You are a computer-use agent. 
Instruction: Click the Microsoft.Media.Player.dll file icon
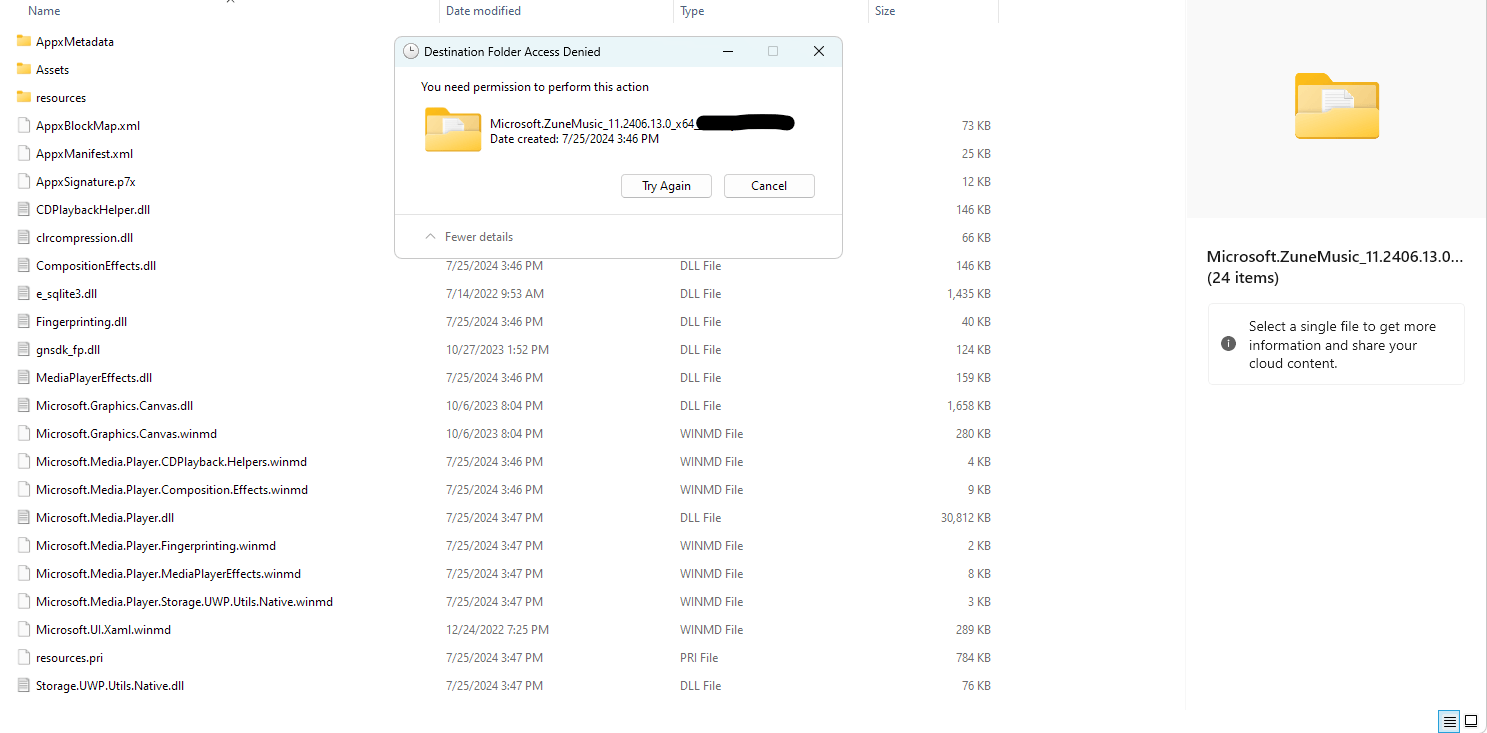pos(24,517)
